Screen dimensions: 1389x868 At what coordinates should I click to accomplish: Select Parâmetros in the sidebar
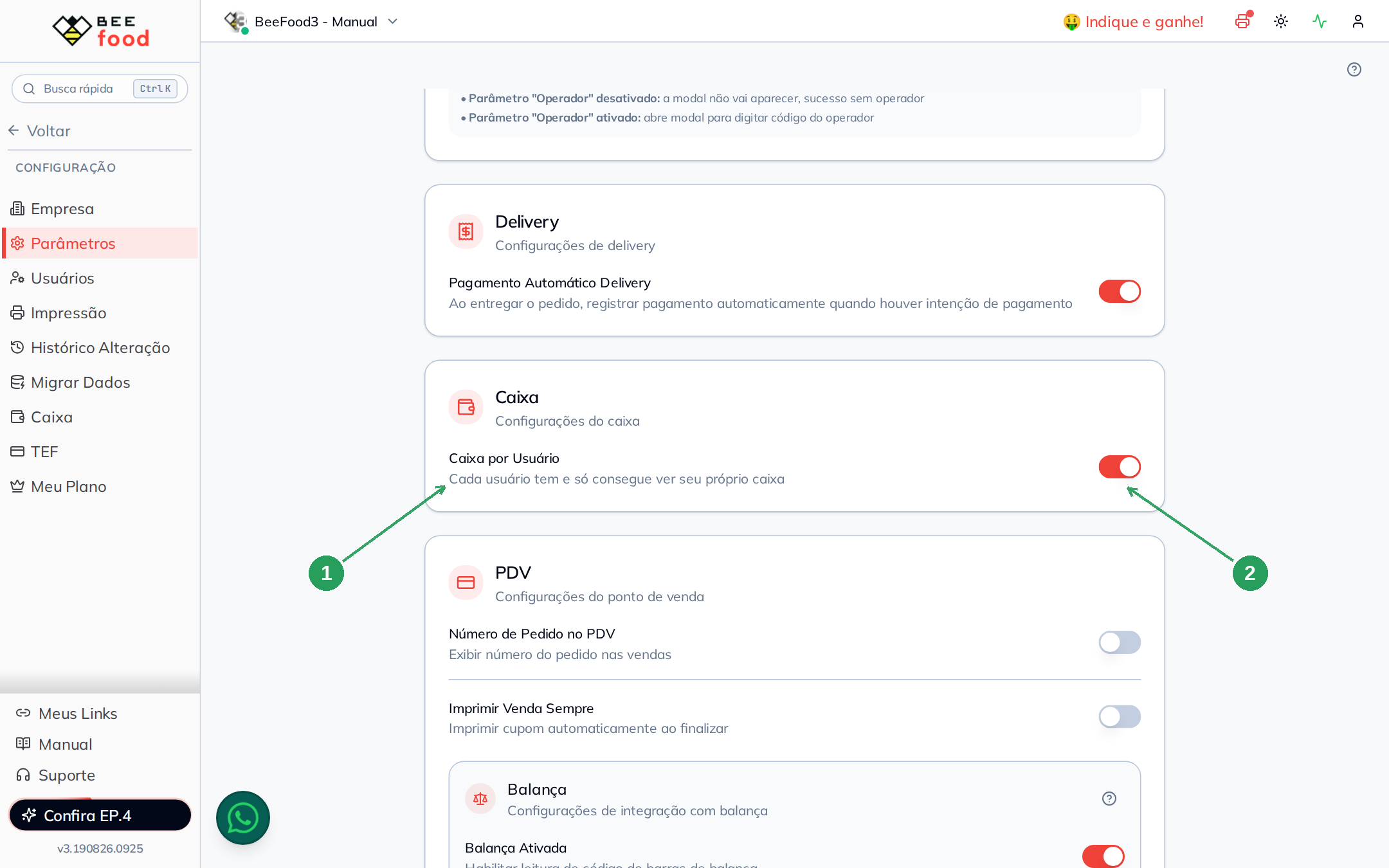100,243
